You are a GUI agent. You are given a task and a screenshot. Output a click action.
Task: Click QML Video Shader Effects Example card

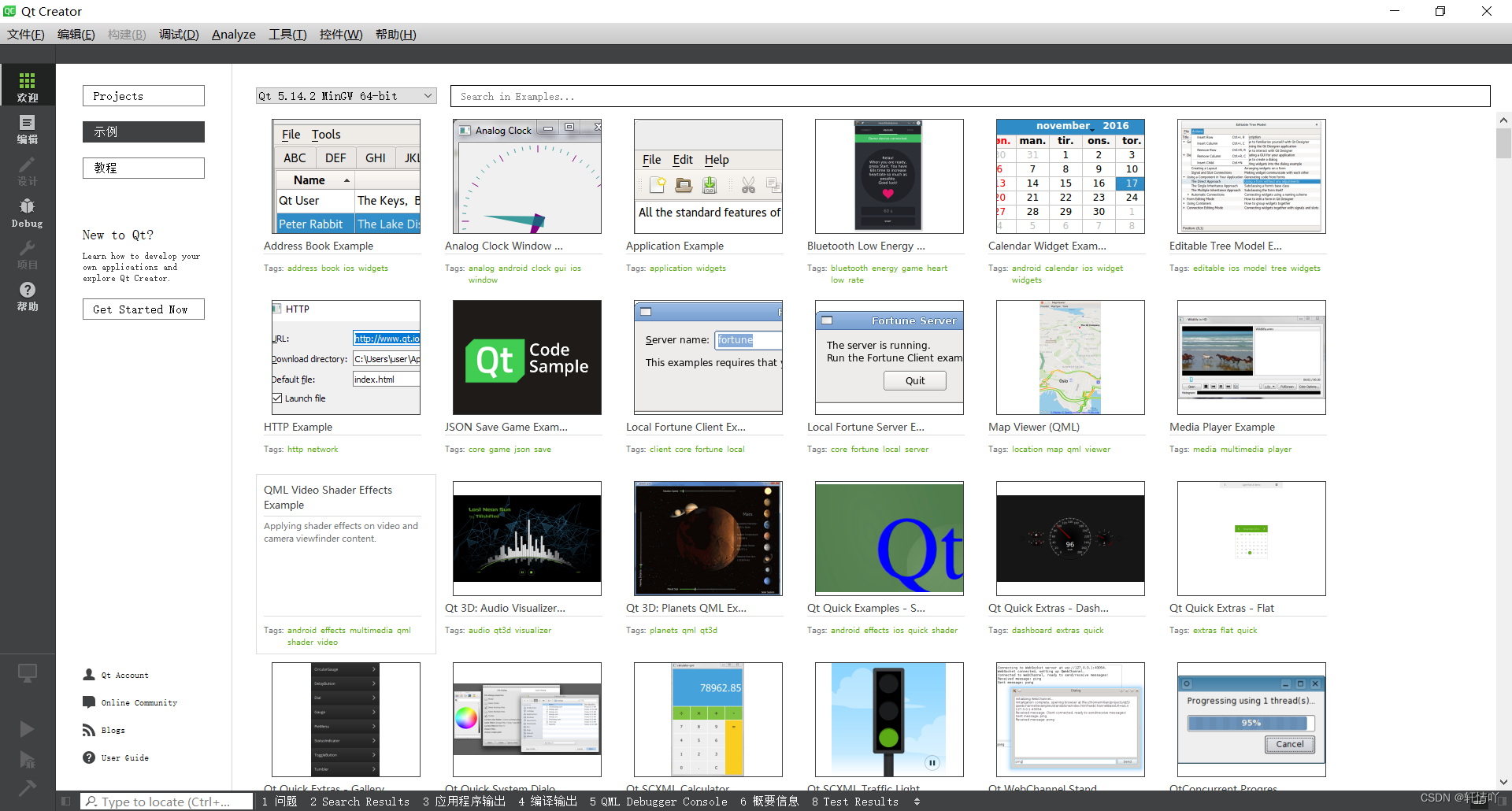[346, 564]
